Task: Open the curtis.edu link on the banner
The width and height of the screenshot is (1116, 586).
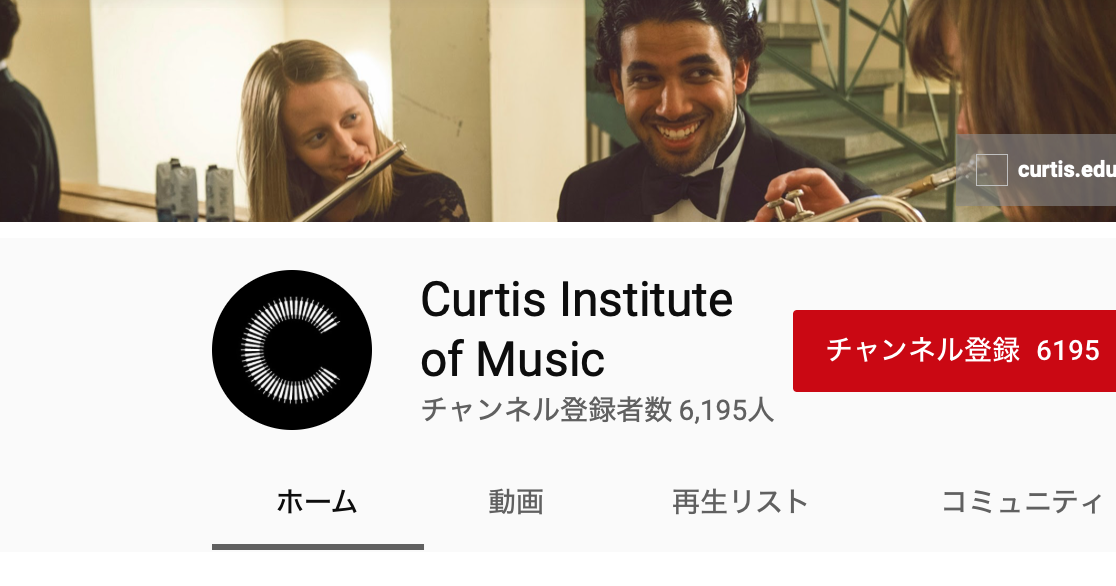Action: click(x=1066, y=169)
